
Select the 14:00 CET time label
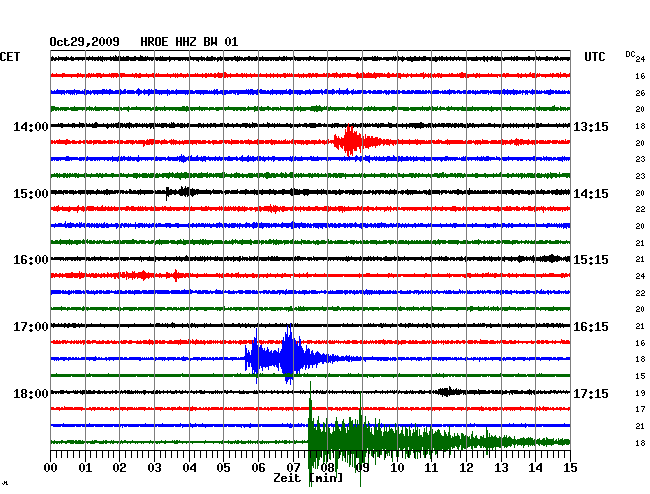tap(31, 126)
